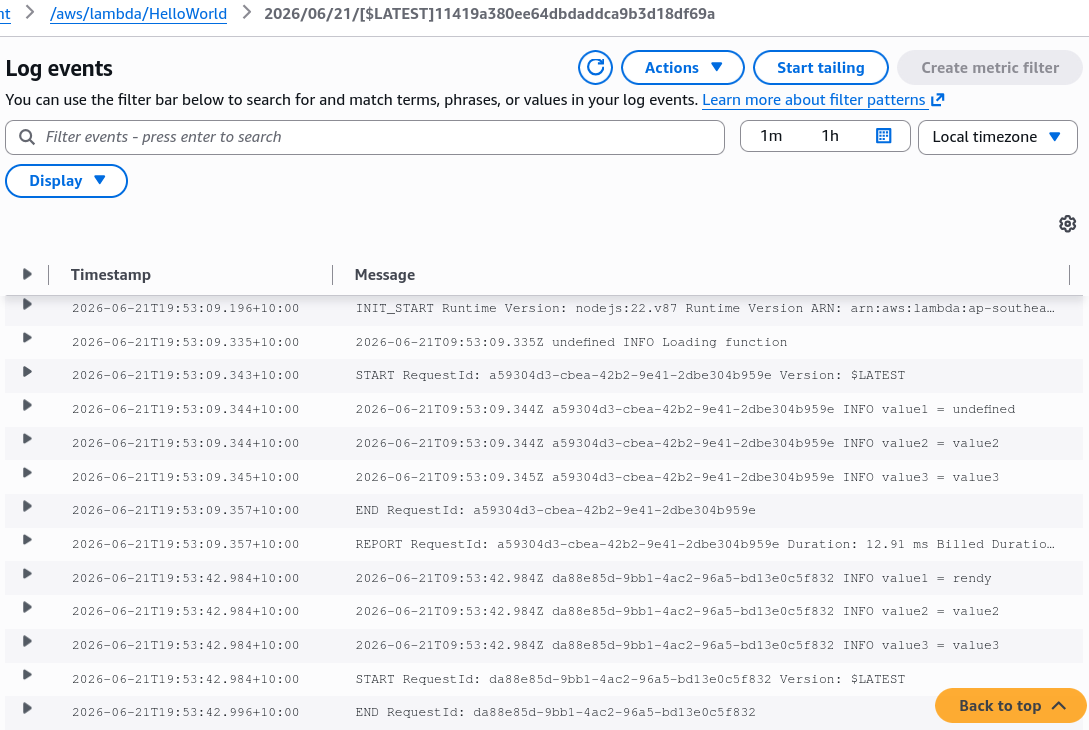Expand the 19:53:42.984 'value3 = value3' row
The width and height of the screenshot is (1089, 730).
coord(27,641)
